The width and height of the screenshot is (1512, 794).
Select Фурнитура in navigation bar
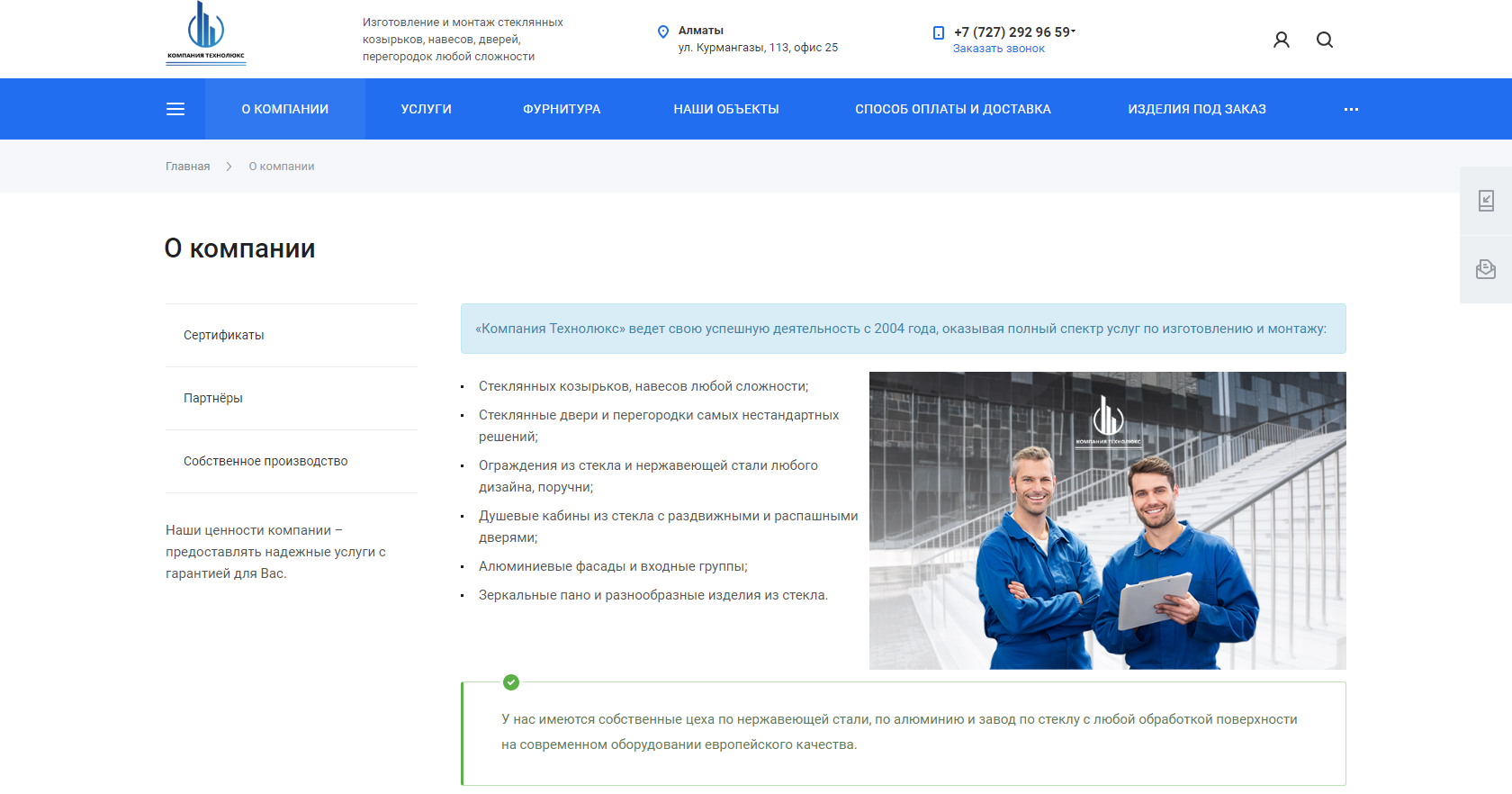click(x=562, y=109)
